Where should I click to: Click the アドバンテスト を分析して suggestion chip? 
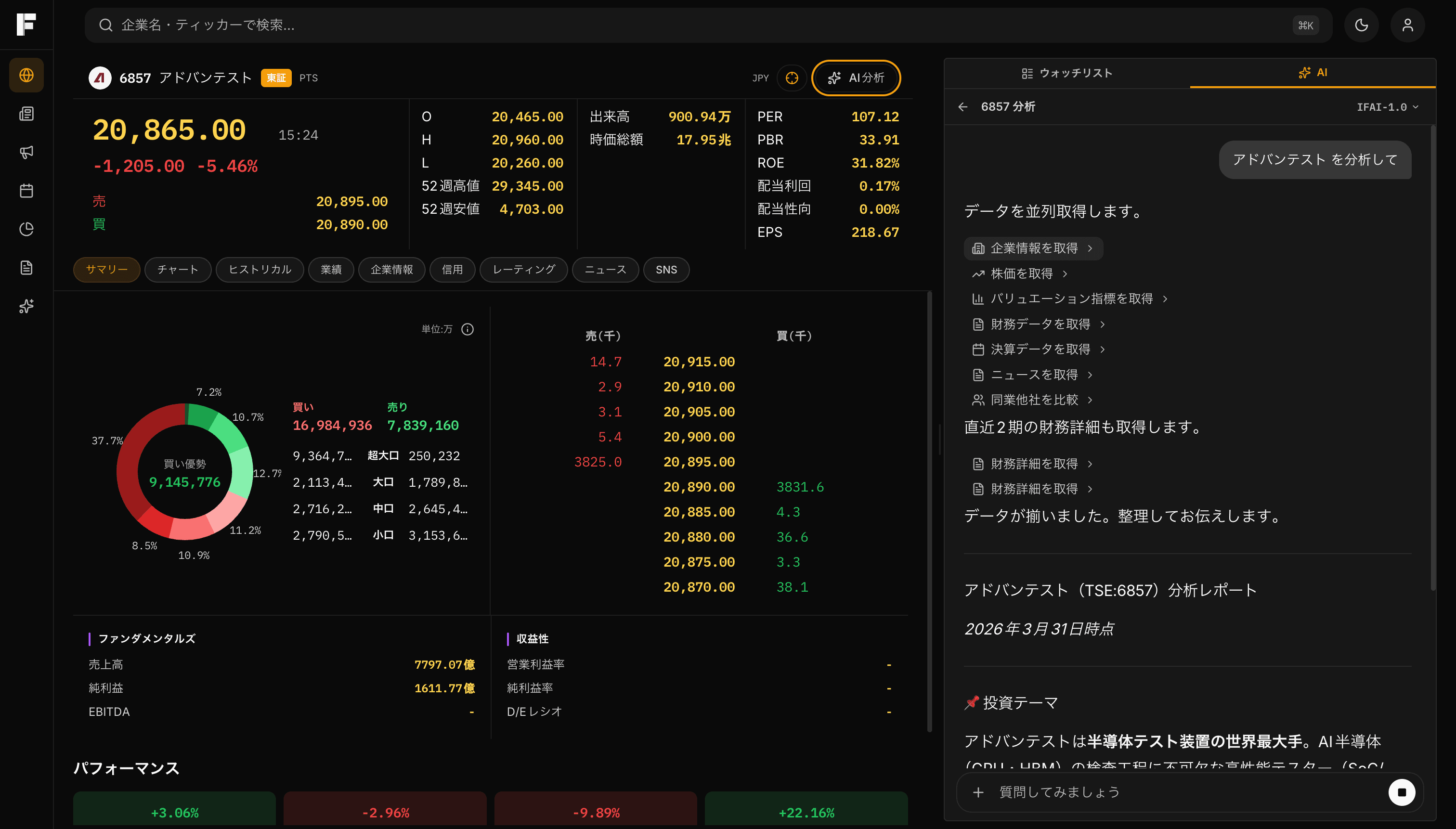tap(1314, 160)
